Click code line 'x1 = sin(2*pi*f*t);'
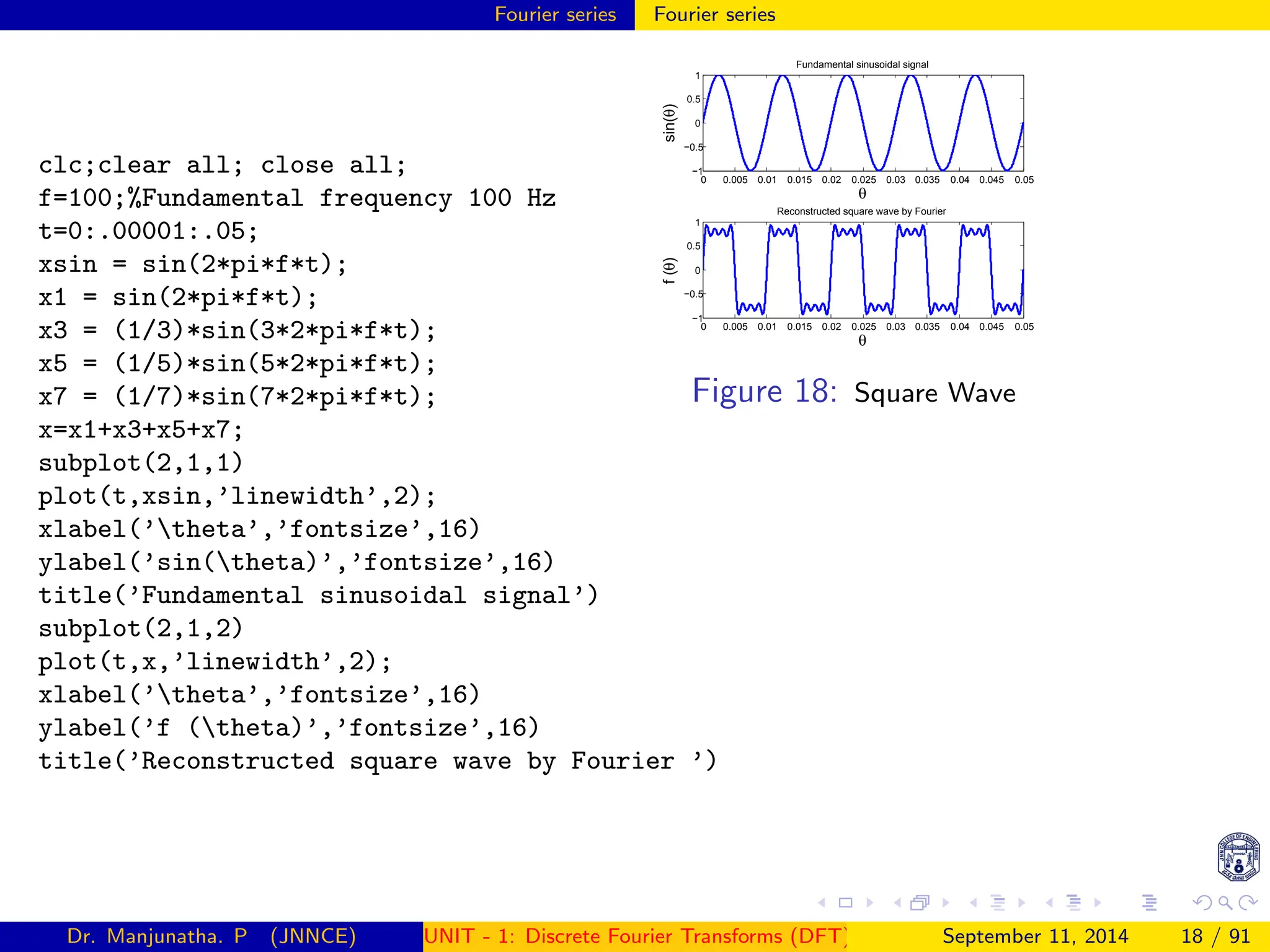This screenshot has height=952, width=1270. pos(178,297)
